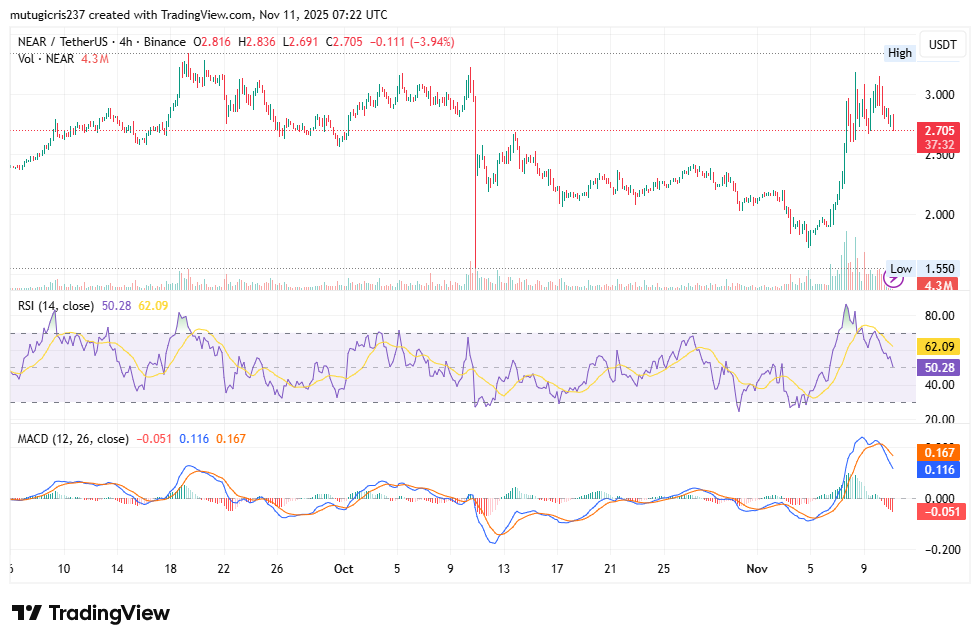Select the MACD (12, 26, close) indicator title

click(65, 438)
